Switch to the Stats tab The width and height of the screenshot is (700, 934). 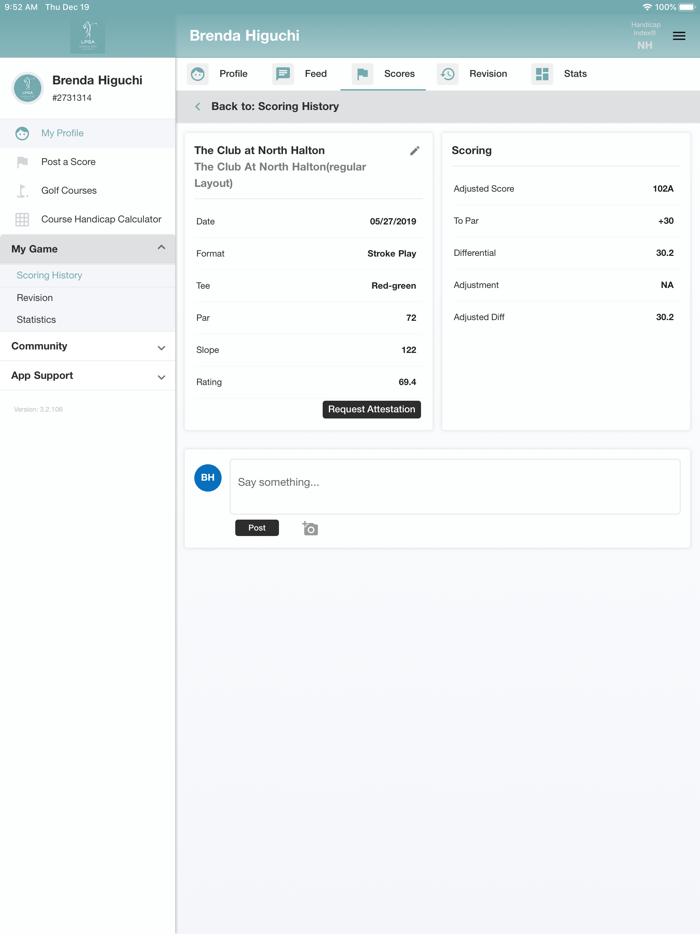tap(561, 74)
